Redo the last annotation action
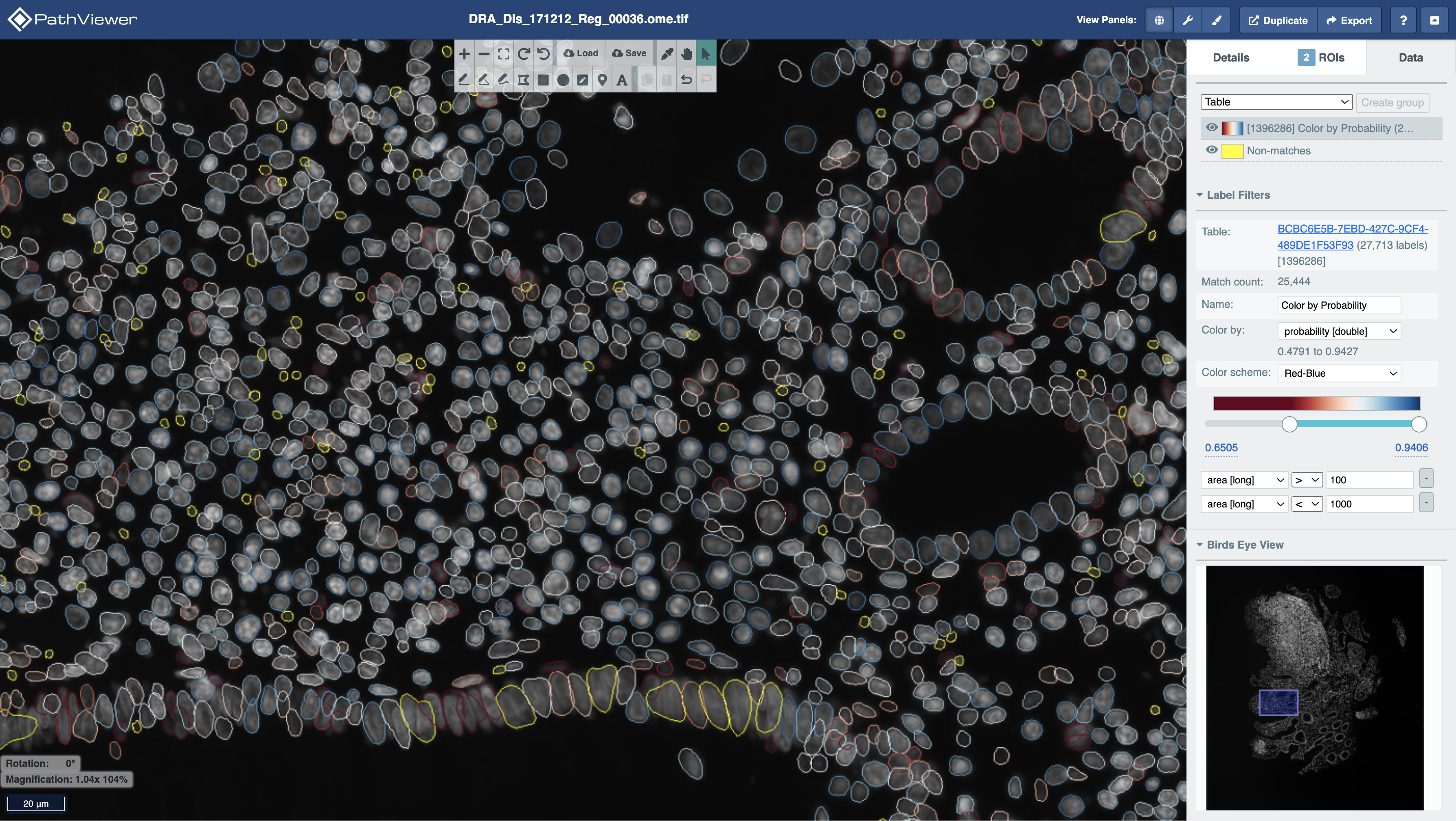The width and height of the screenshot is (1456, 821). [706, 80]
